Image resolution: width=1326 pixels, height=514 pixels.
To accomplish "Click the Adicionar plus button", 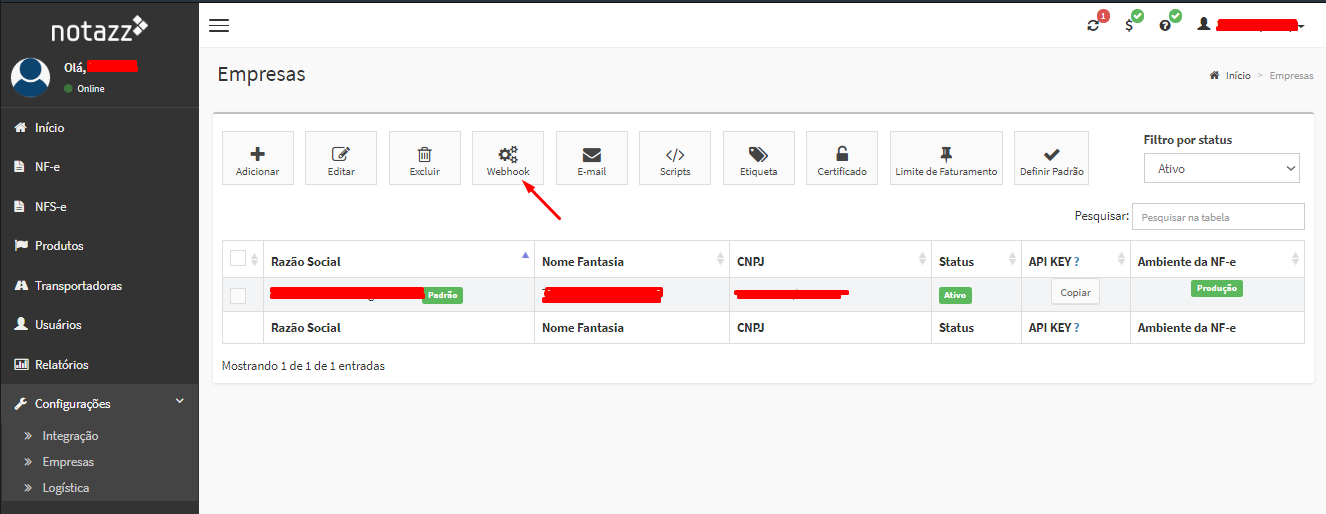I will 258,158.
